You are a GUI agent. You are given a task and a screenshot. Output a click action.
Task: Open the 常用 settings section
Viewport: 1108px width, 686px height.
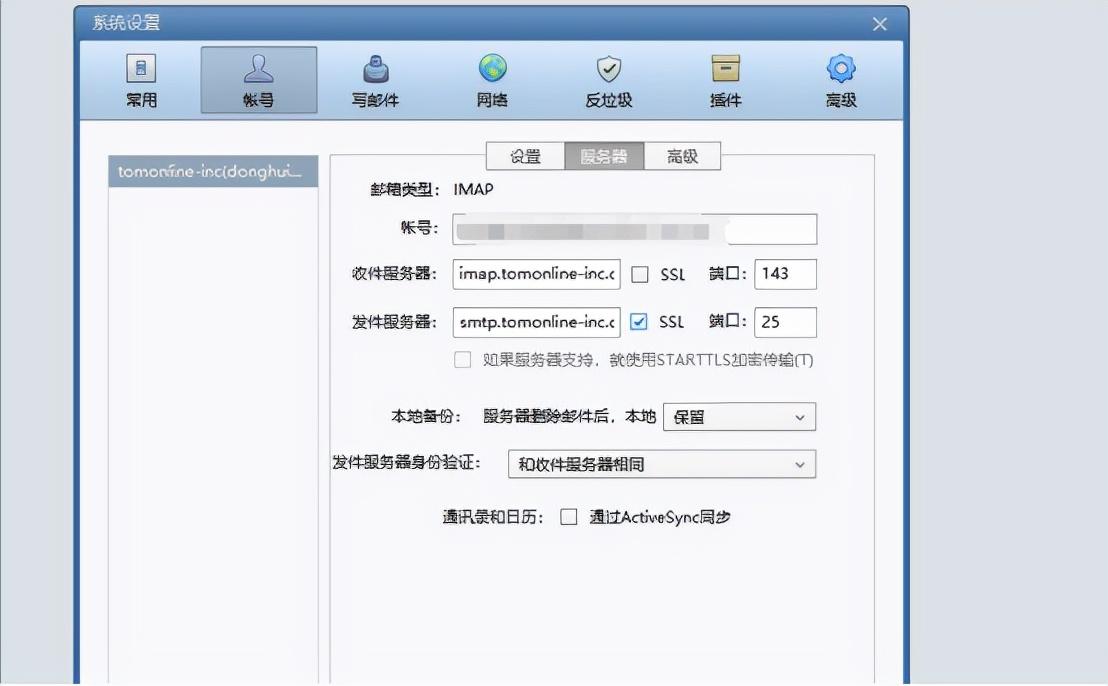click(141, 81)
